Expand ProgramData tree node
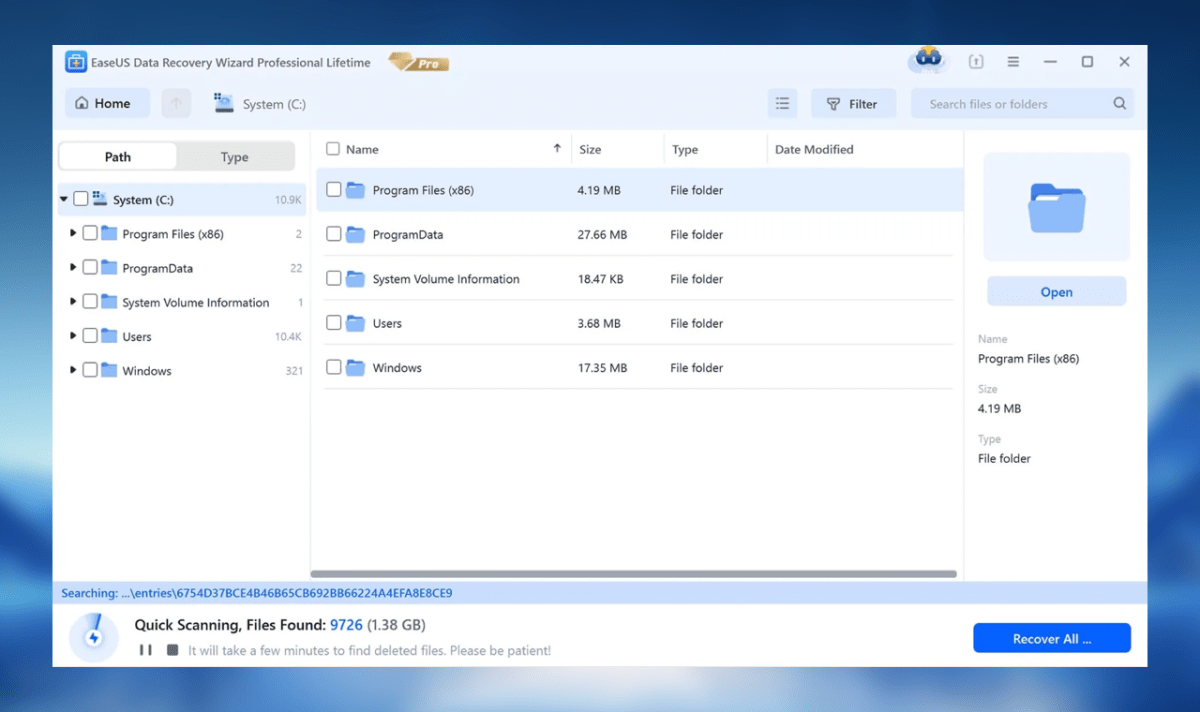The height and width of the screenshot is (712, 1200). point(73,268)
